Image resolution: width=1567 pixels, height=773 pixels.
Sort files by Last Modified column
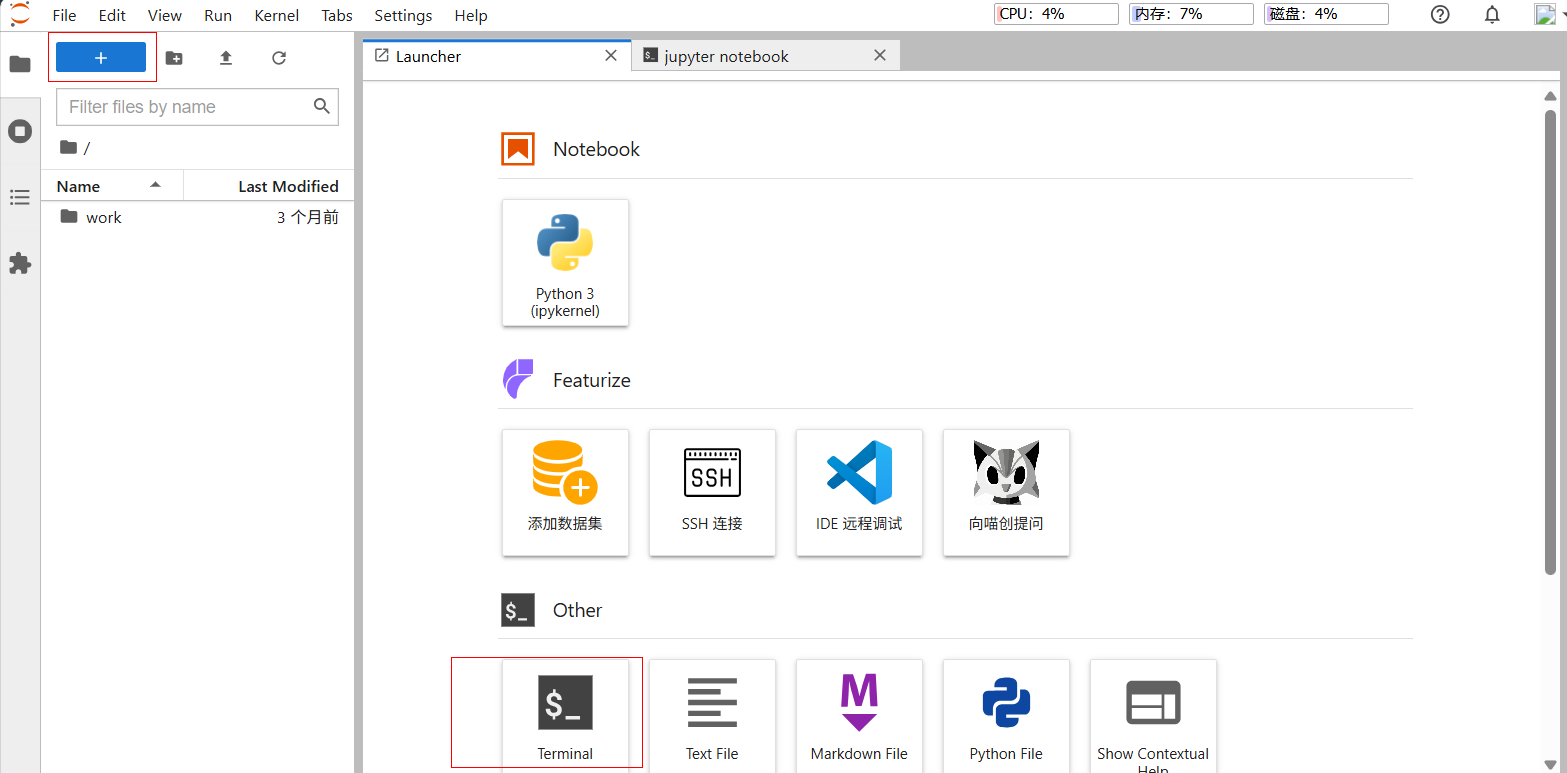click(x=269, y=186)
